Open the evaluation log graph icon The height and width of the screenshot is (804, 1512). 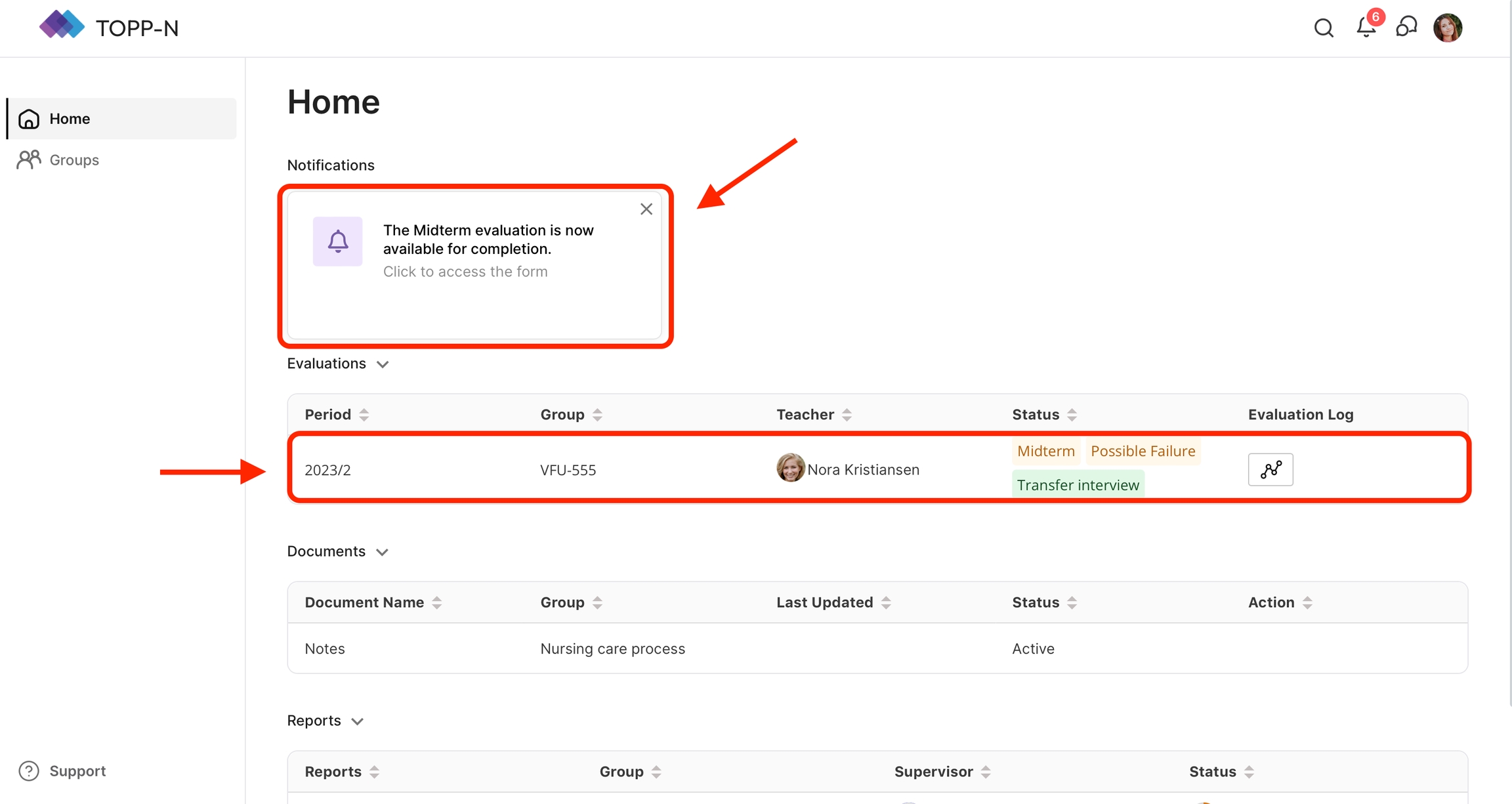(1270, 470)
